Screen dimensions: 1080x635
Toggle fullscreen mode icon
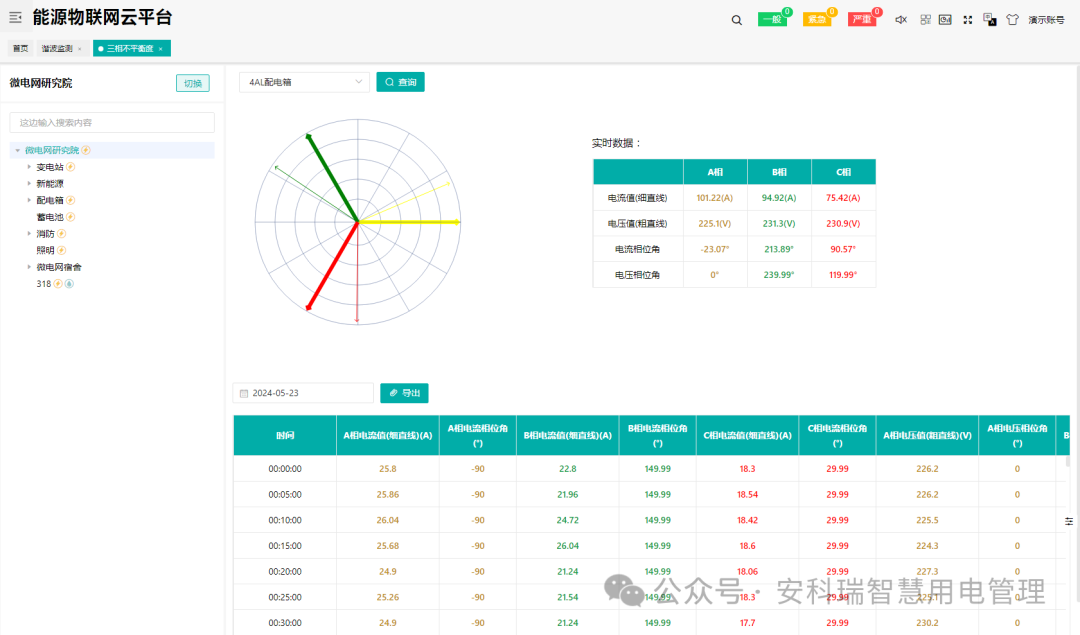pos(968,20)
